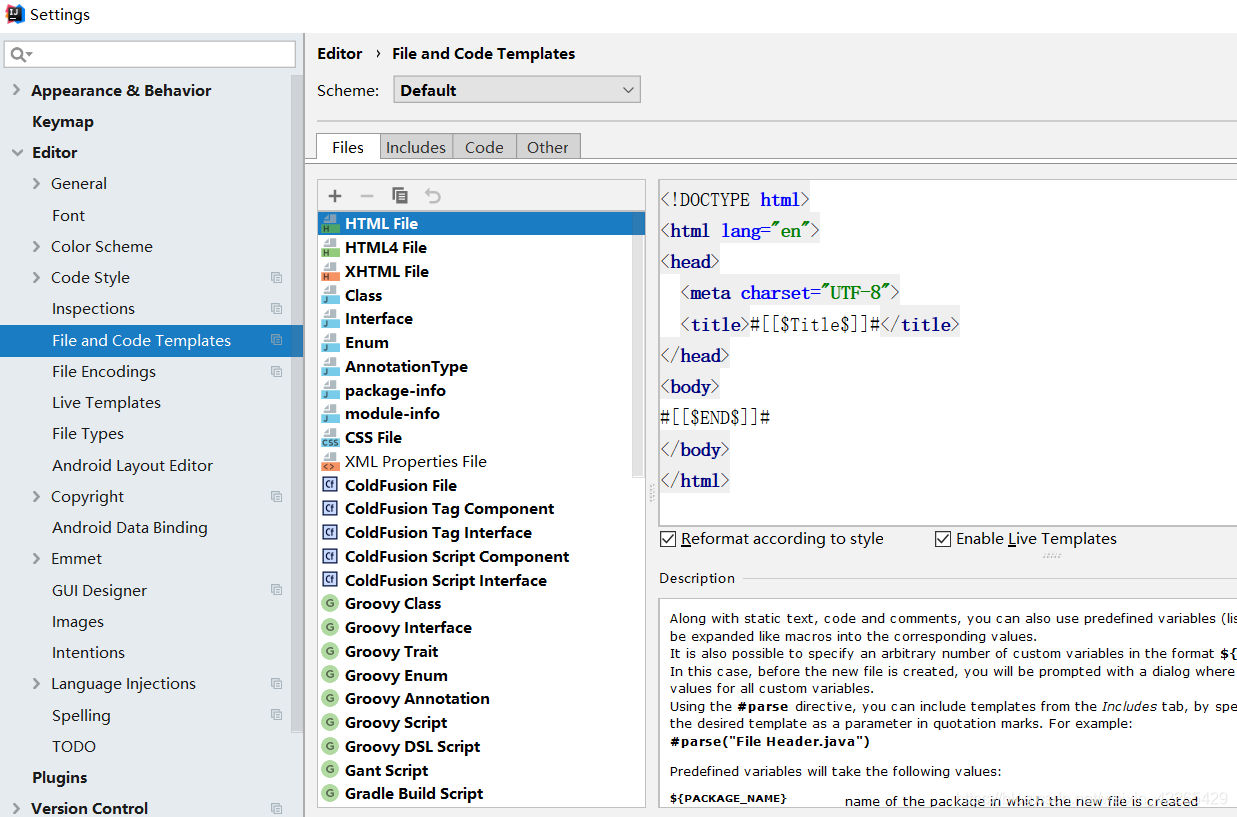Expand the Language Injections arrow
Viewport: 1237px width, 817px height.
pos(37,684)
